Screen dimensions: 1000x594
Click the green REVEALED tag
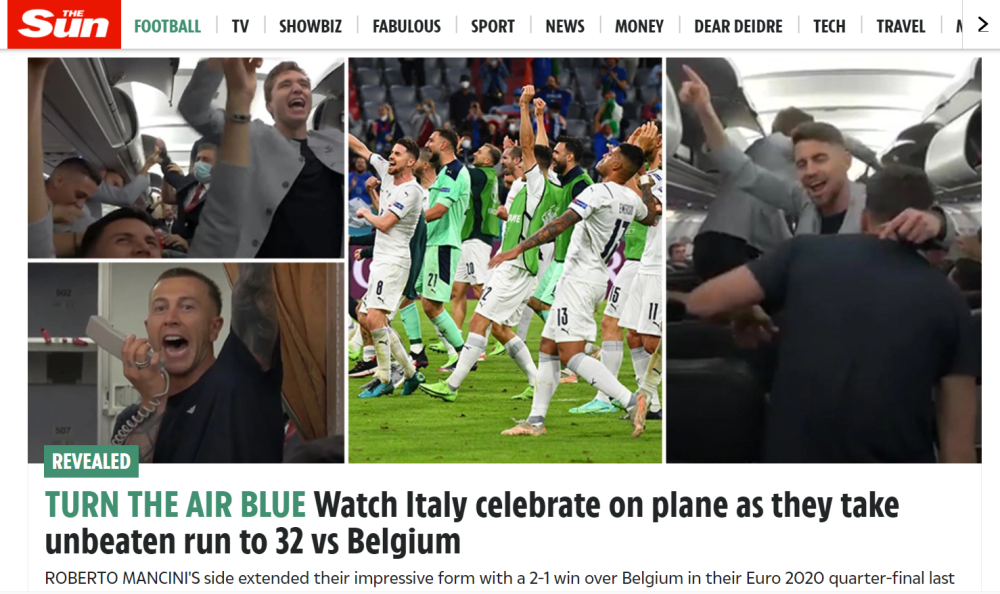coord(91,461)
